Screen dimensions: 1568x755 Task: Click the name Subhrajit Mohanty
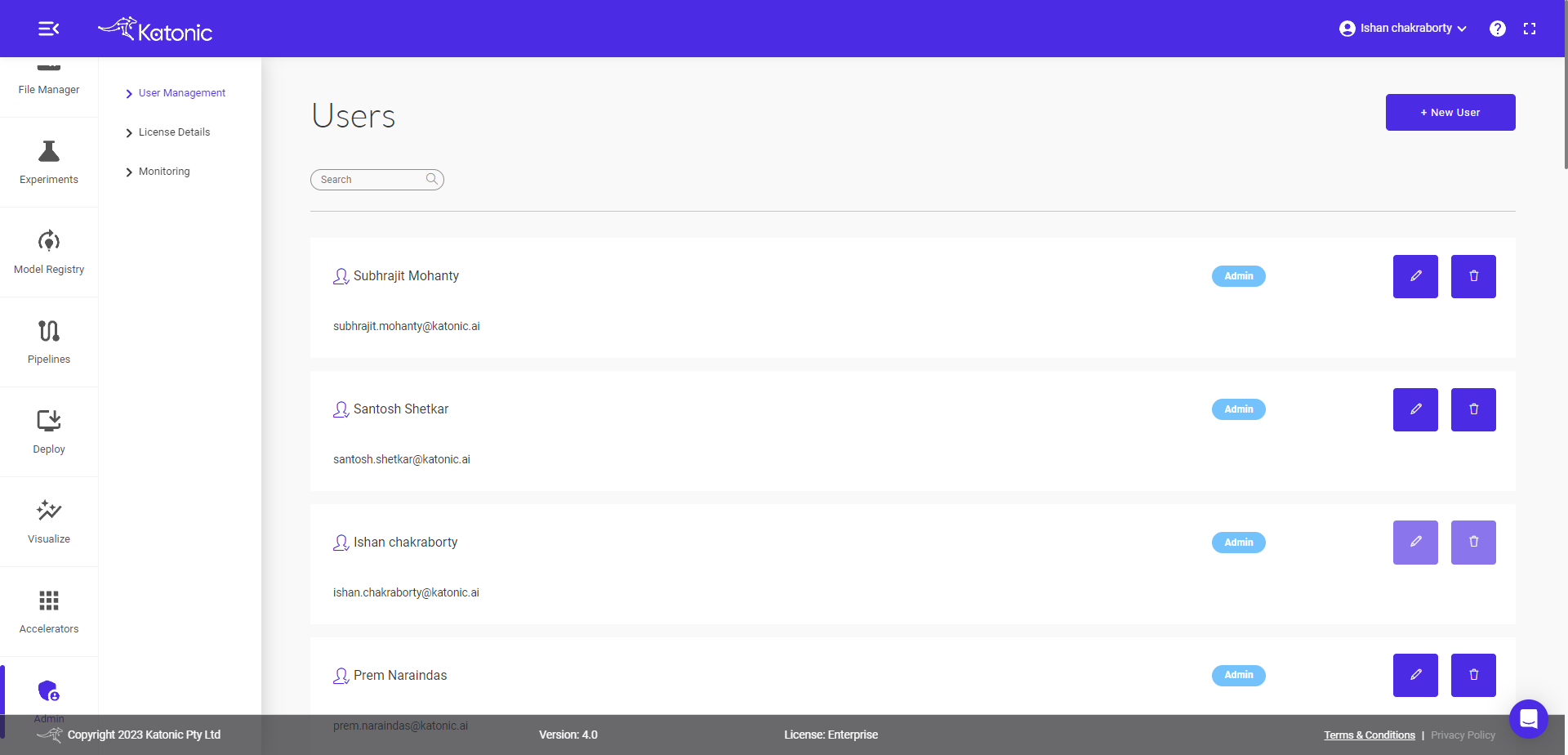(406, 276)
